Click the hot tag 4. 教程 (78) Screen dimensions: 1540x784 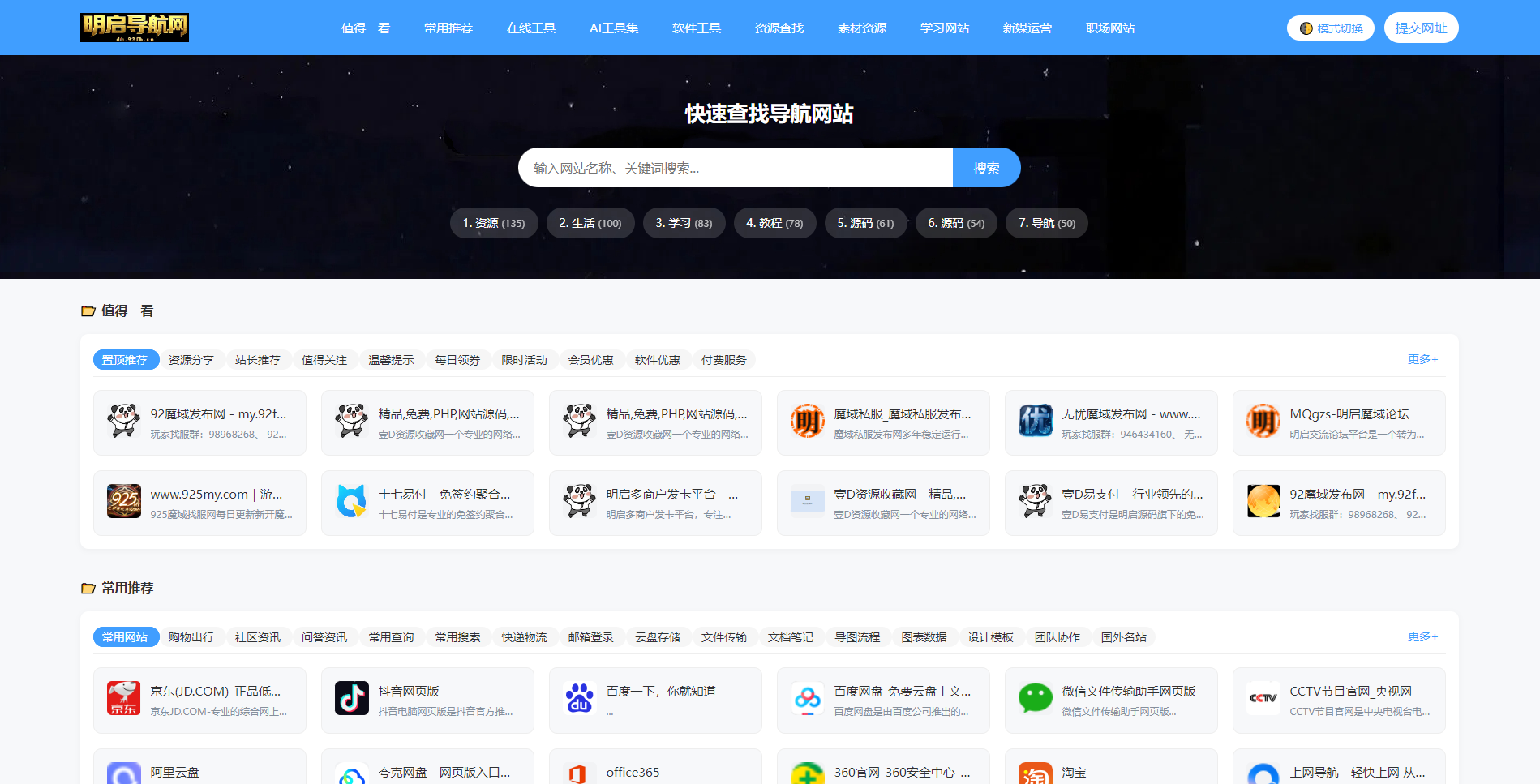pyautogui.click(x=774, y=223)
